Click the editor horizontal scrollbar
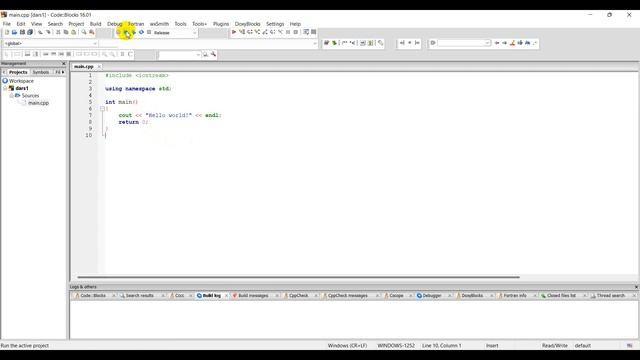 click(x=298, y=277)
